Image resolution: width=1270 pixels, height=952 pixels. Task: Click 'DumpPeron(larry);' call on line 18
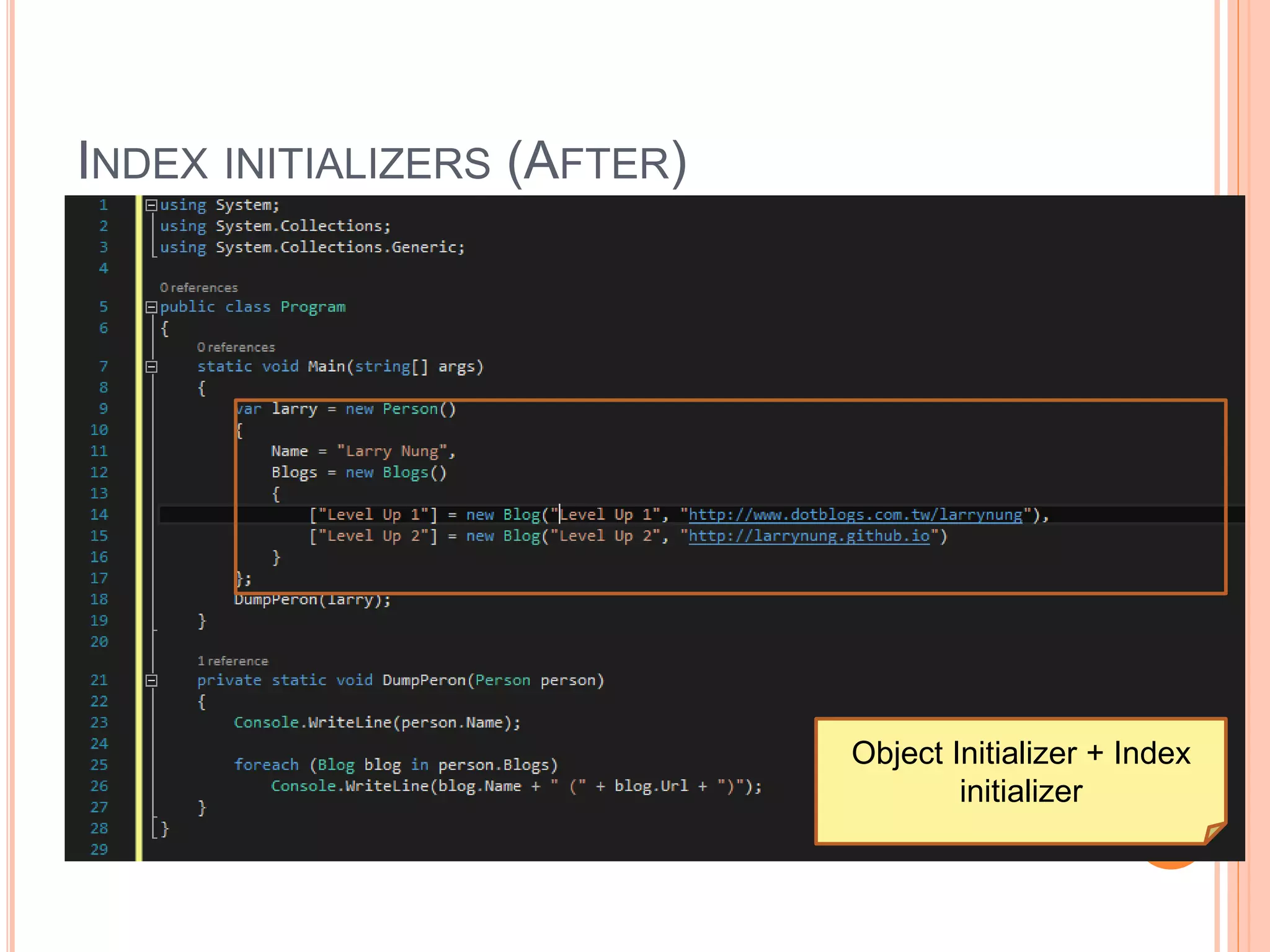click(x=313, y=600)
